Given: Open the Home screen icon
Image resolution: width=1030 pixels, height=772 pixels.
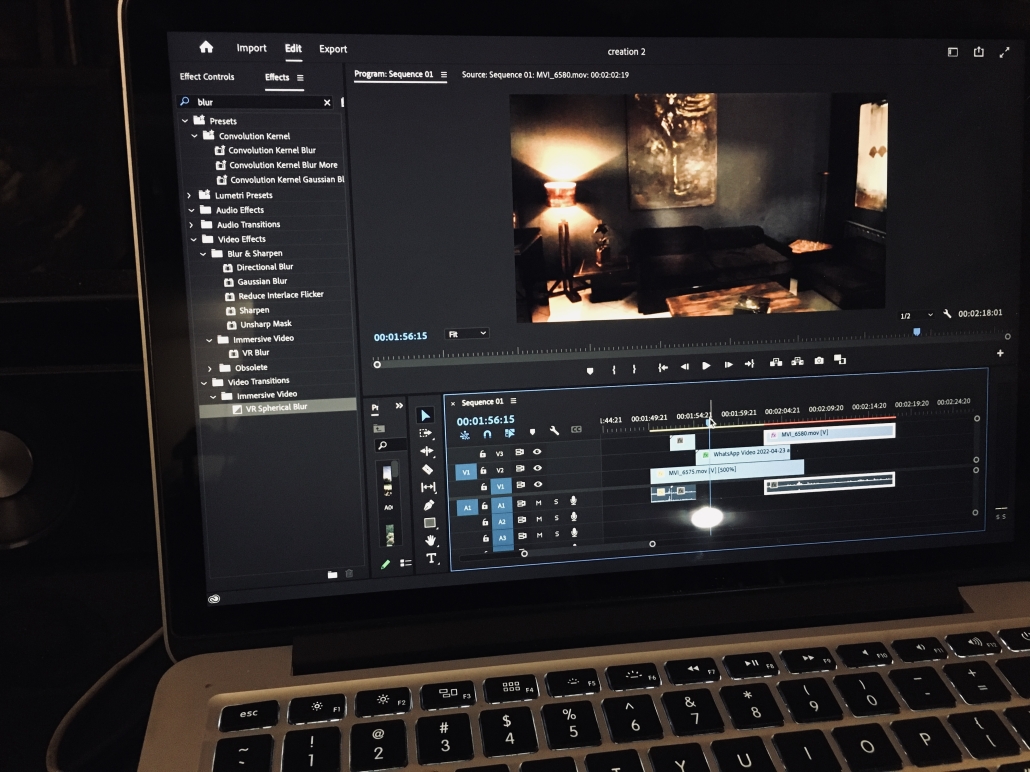Looking at the screenshot, I should tap(206, 47).
